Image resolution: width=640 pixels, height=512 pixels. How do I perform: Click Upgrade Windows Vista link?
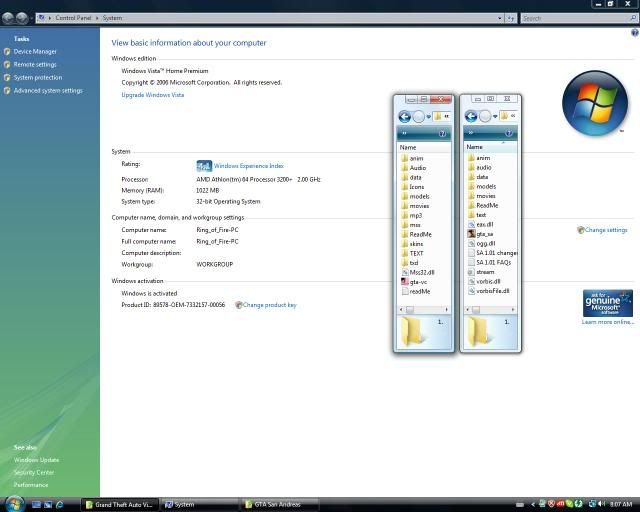coord(153,95)
